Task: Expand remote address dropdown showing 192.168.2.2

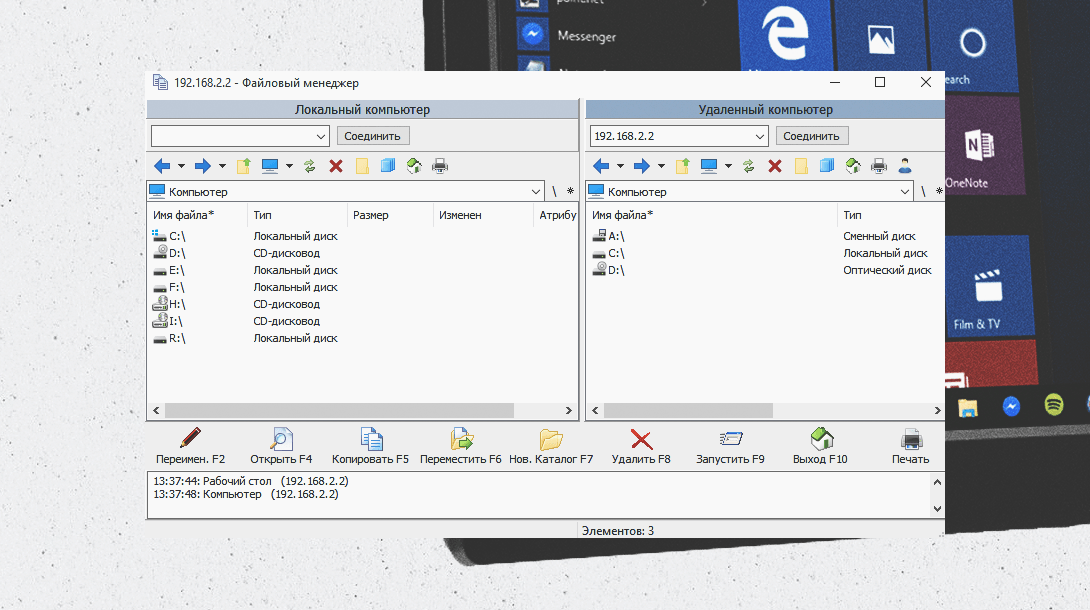Action: pyautogui.click(x=760, y=136)
